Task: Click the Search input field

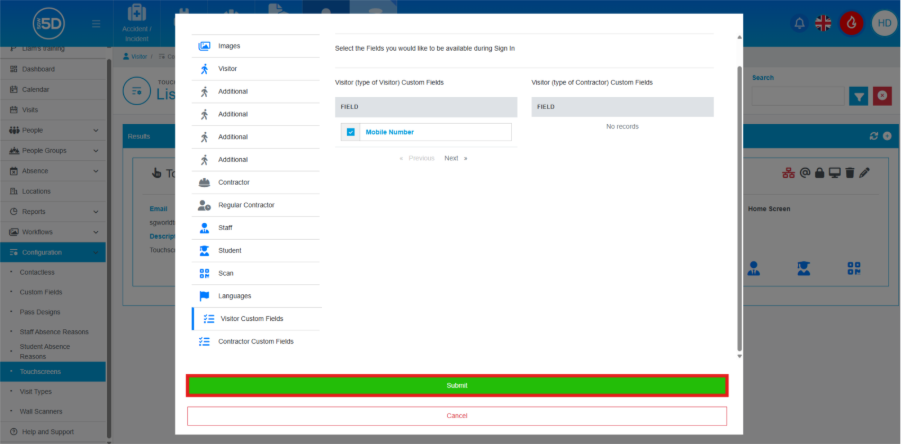Action: (x=798, y=96)
